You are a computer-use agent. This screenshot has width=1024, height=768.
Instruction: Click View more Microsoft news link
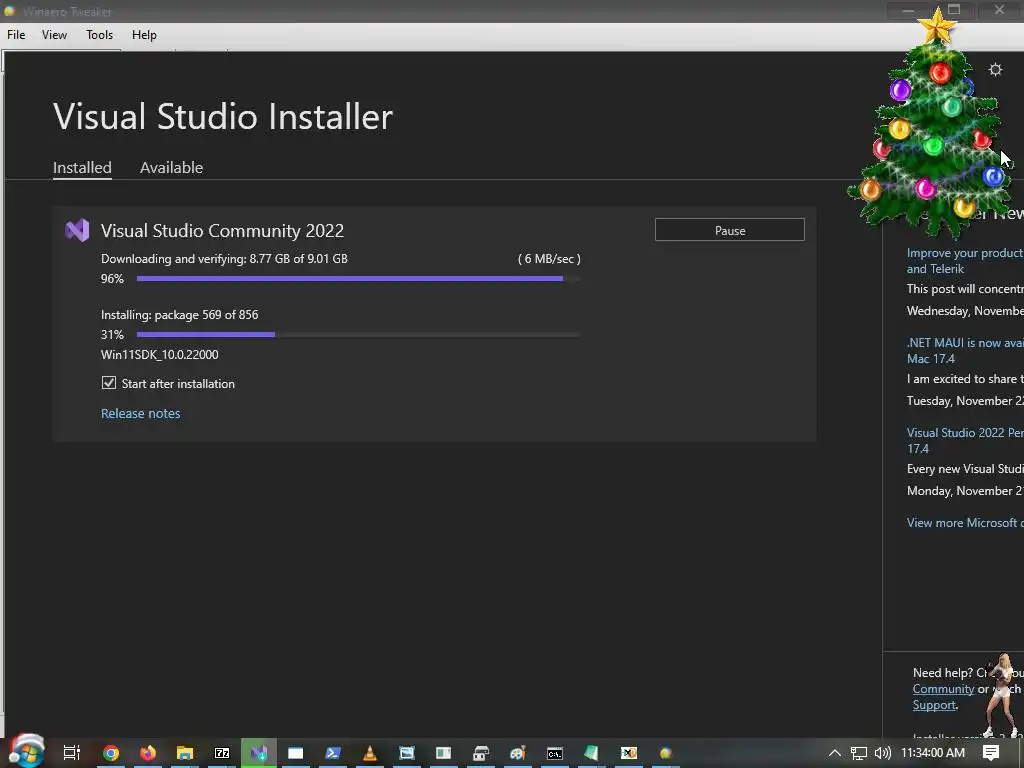point(965,523)
